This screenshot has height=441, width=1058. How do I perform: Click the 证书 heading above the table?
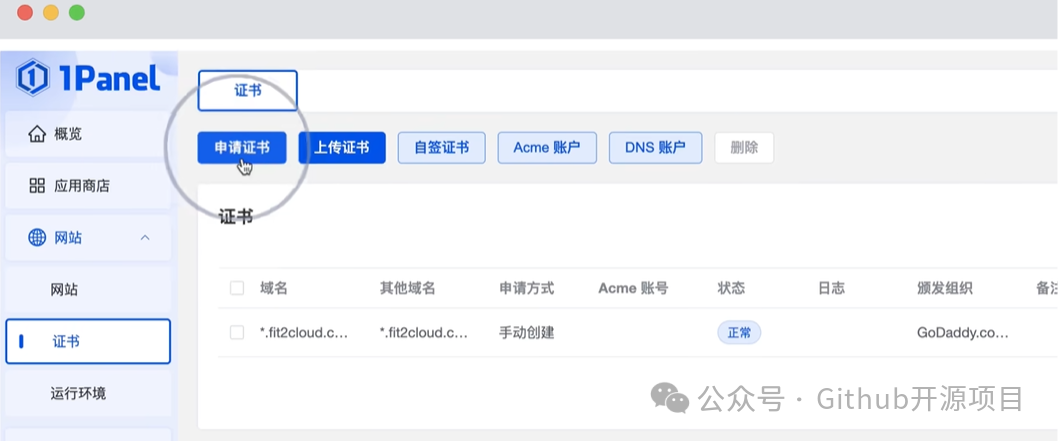[235, 217]
